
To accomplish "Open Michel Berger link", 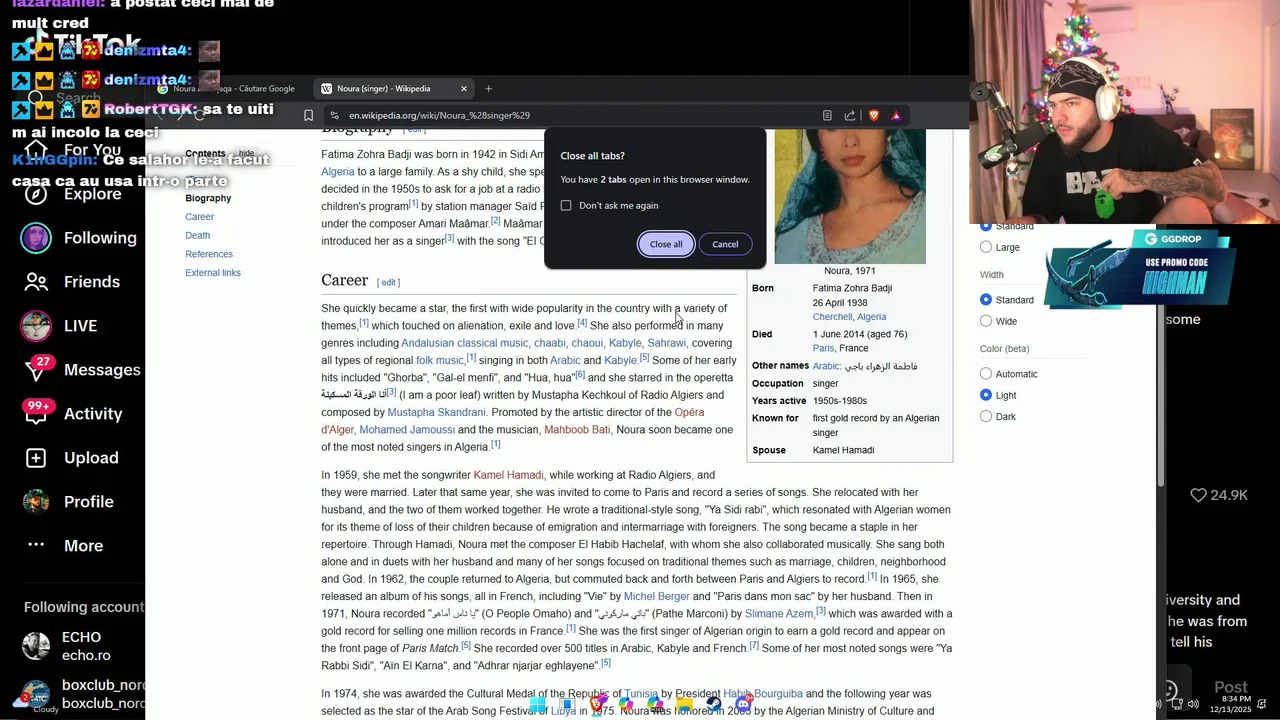I will (657, 596).
